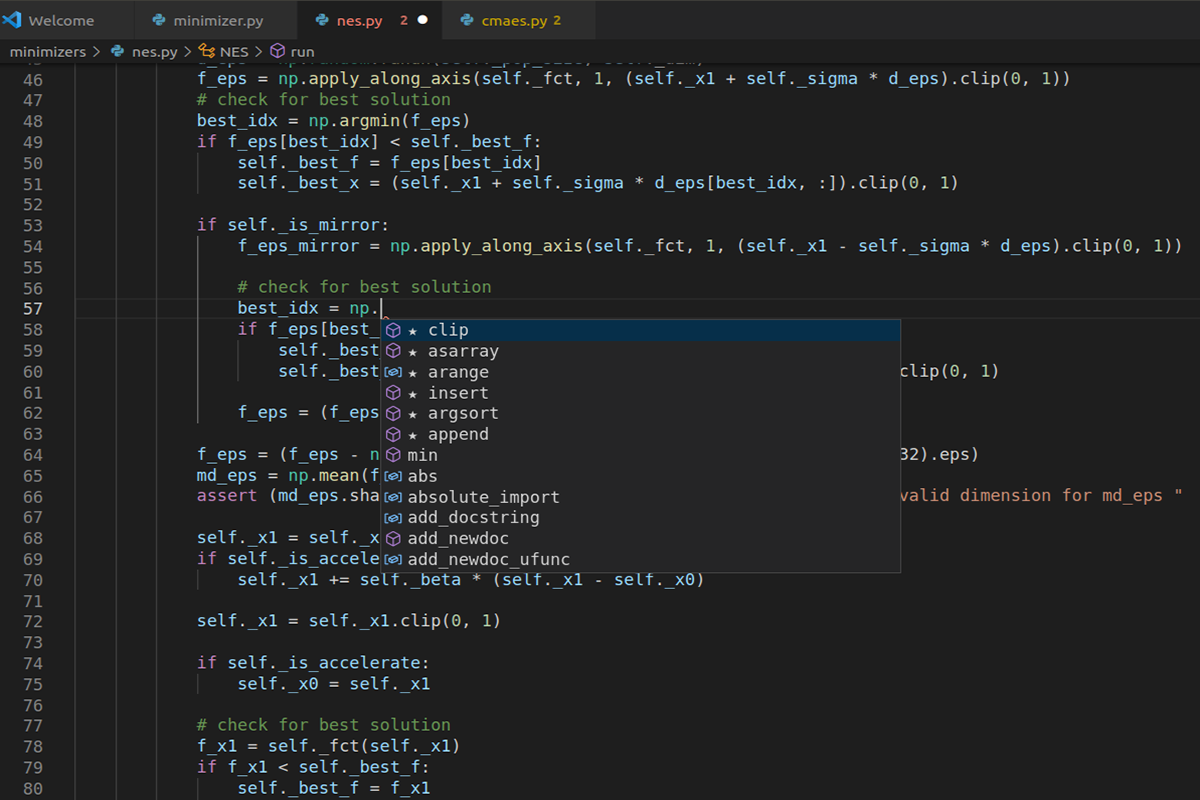
Task: Choose argsort from the suggestion list
Action: 463,413
